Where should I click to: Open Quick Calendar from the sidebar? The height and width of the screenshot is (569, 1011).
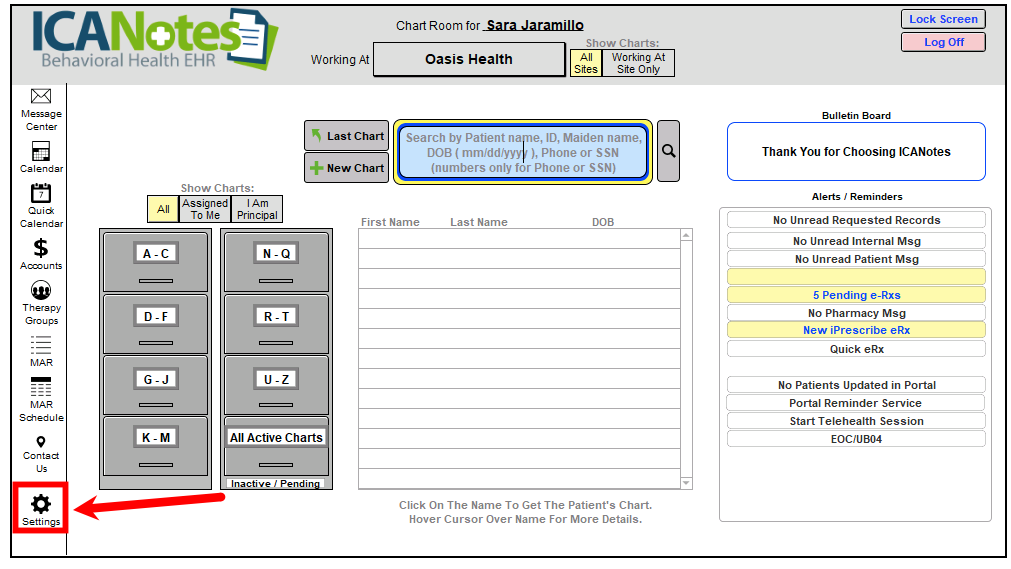point(41,194)
